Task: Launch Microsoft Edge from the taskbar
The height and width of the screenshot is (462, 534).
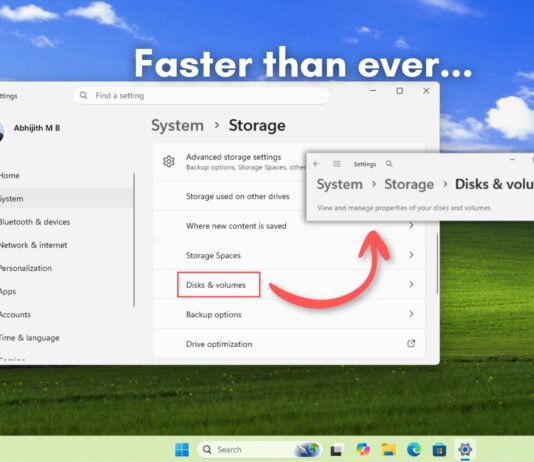Action: (414, 449)
